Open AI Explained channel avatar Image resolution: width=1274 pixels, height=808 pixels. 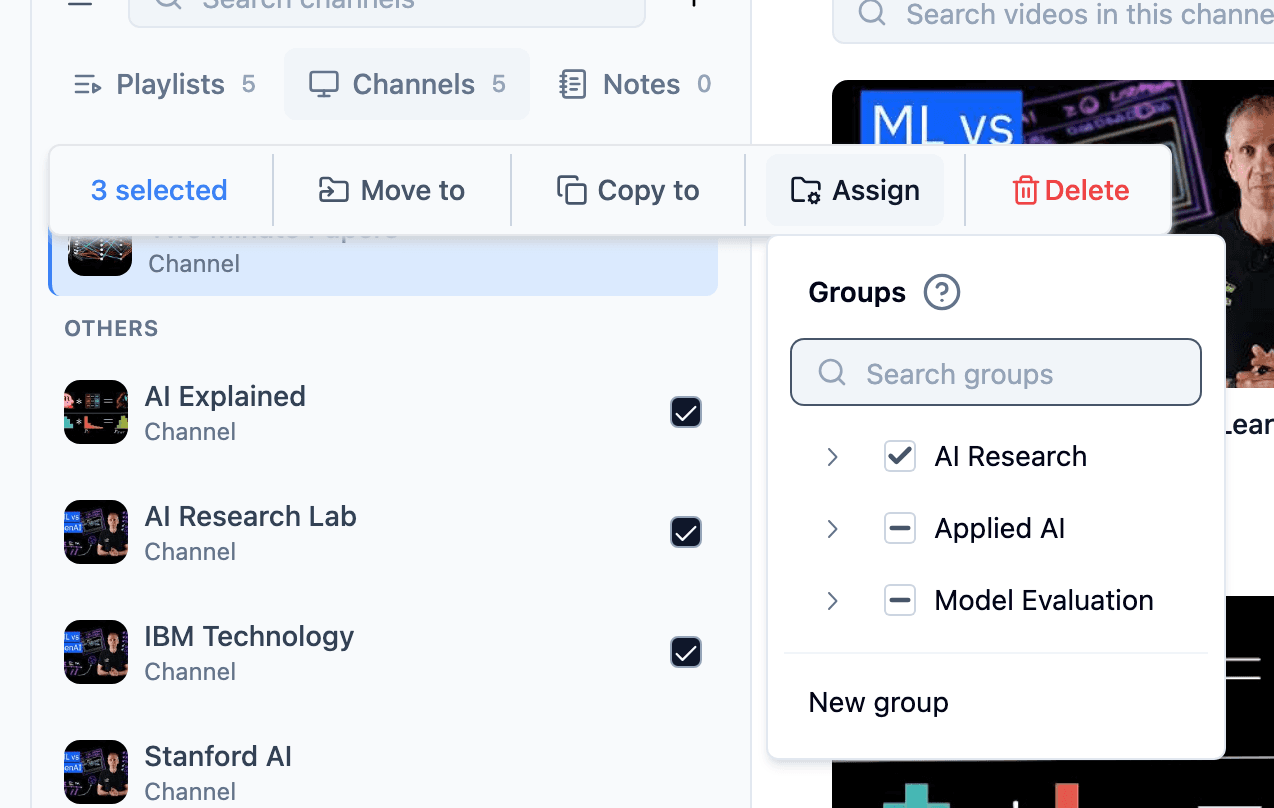(x=96, y=412)
